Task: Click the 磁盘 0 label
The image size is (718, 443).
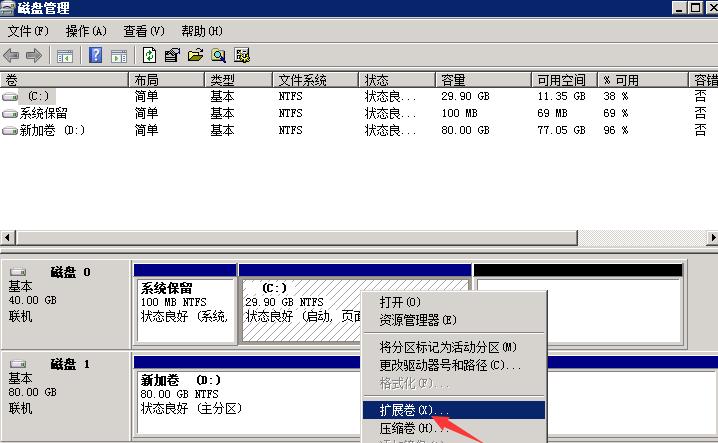Action: tap(70, 272)
